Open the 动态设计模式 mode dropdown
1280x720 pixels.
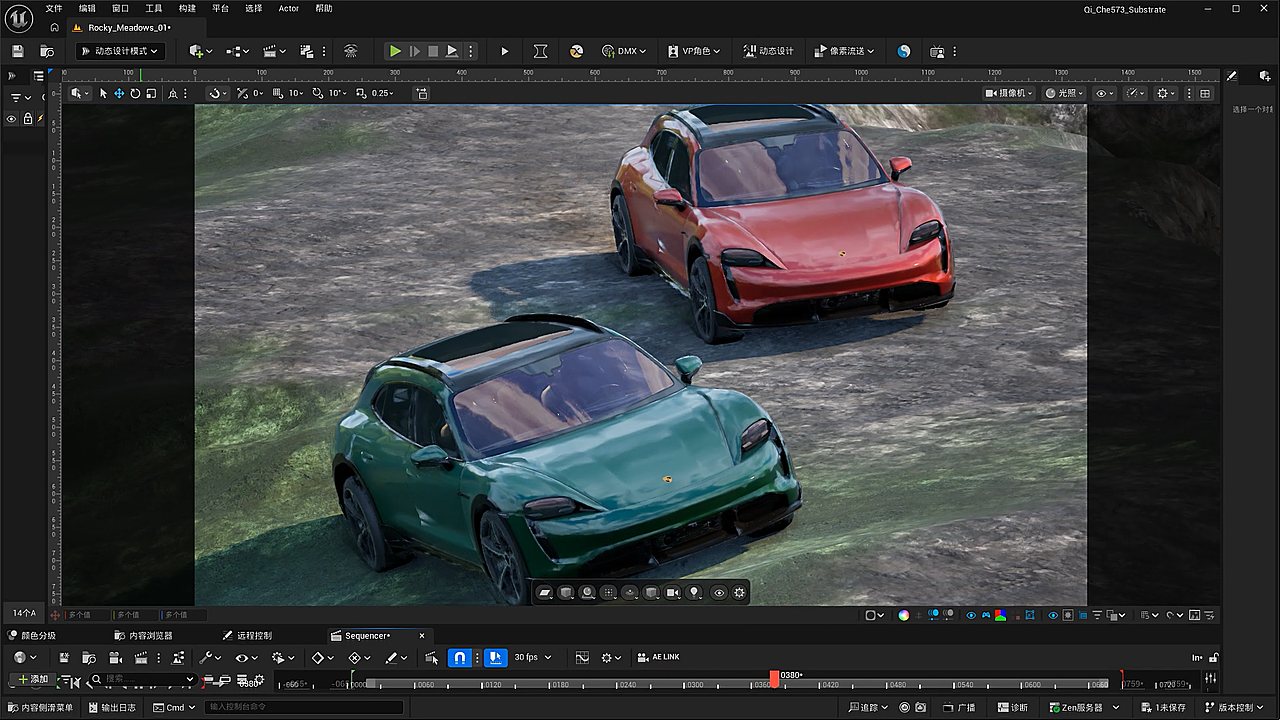click(119, 51)
